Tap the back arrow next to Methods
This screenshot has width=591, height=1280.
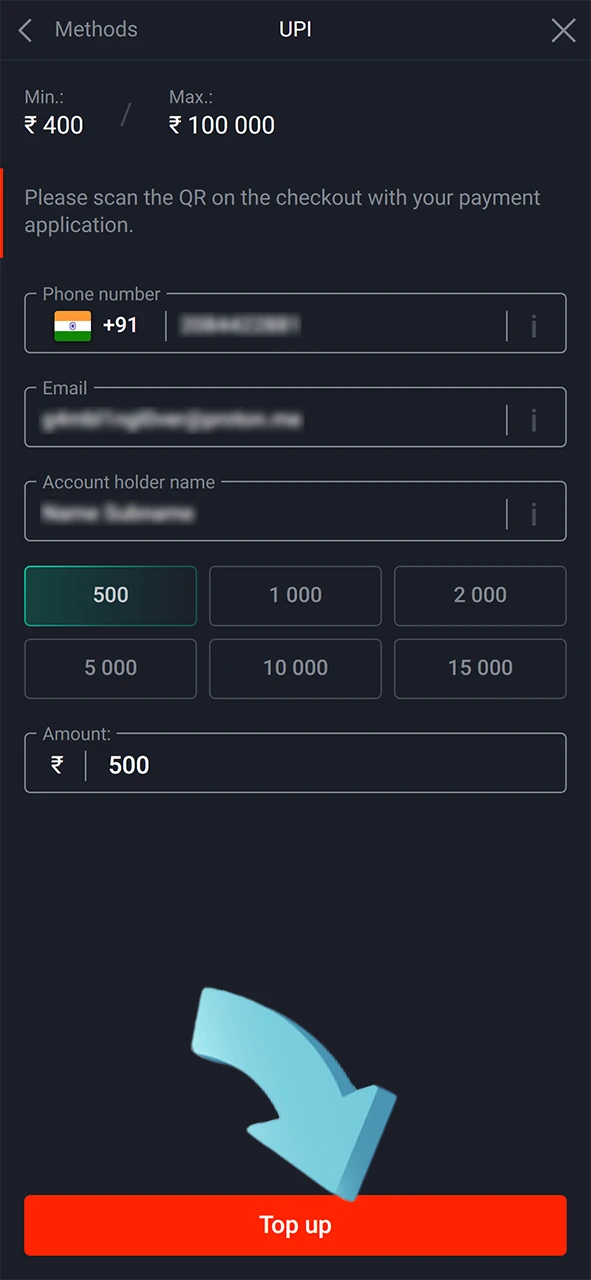pyautogui.click(x=24, y=30)
